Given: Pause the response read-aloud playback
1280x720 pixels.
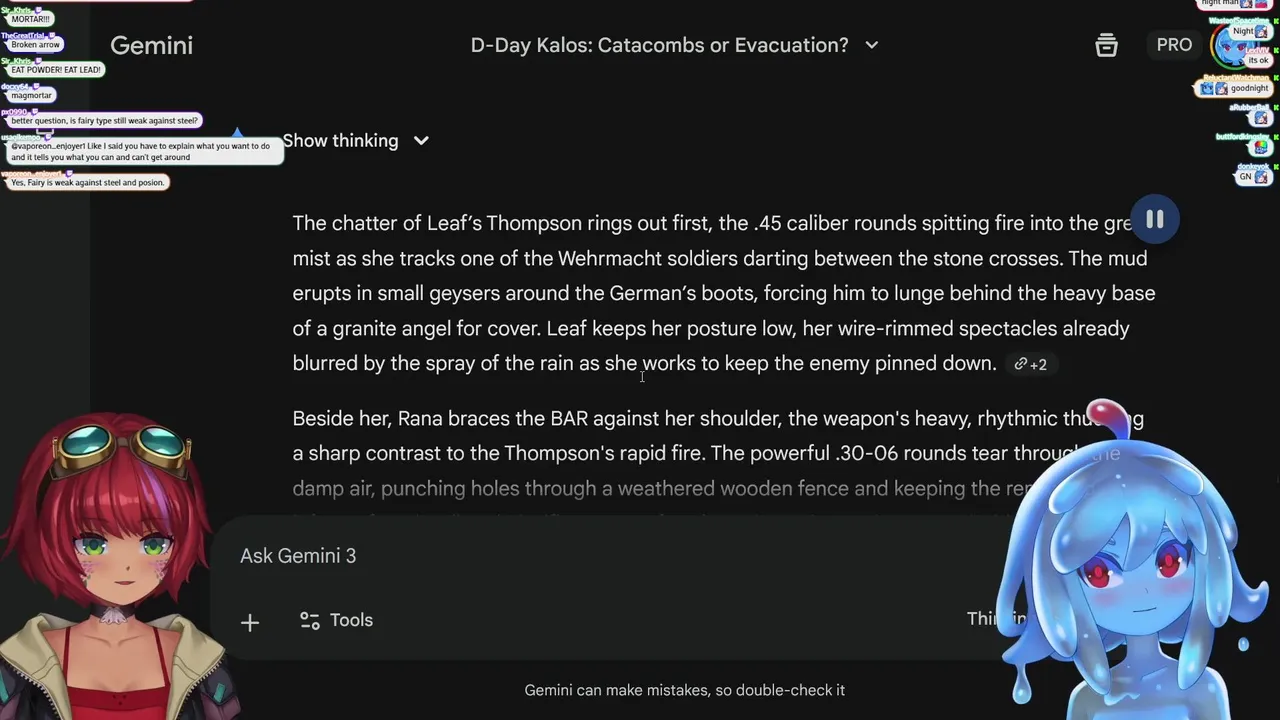Looking at the screenshot, I should [1154, 220].
